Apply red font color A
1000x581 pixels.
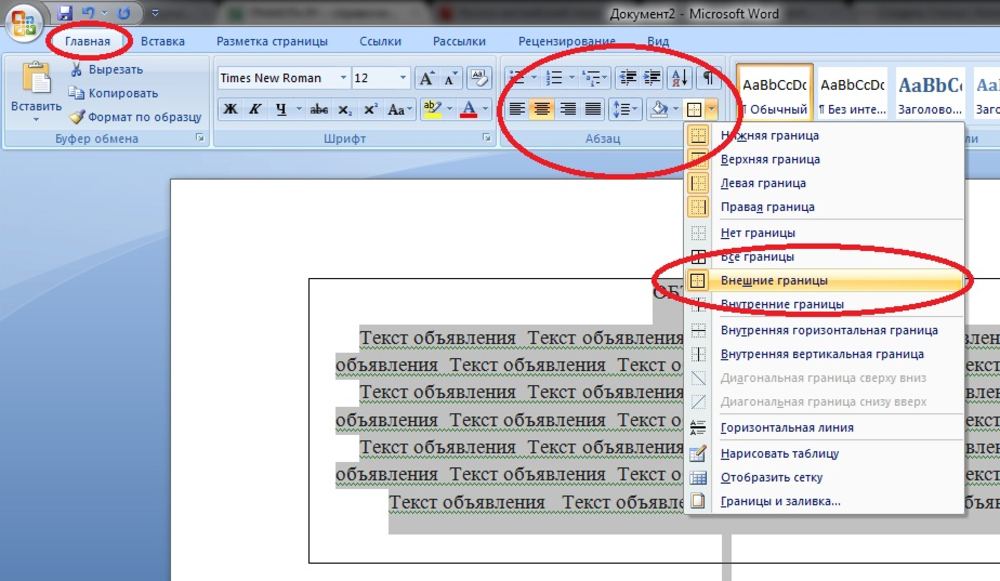pyautogui.click(x=469, y=109)
